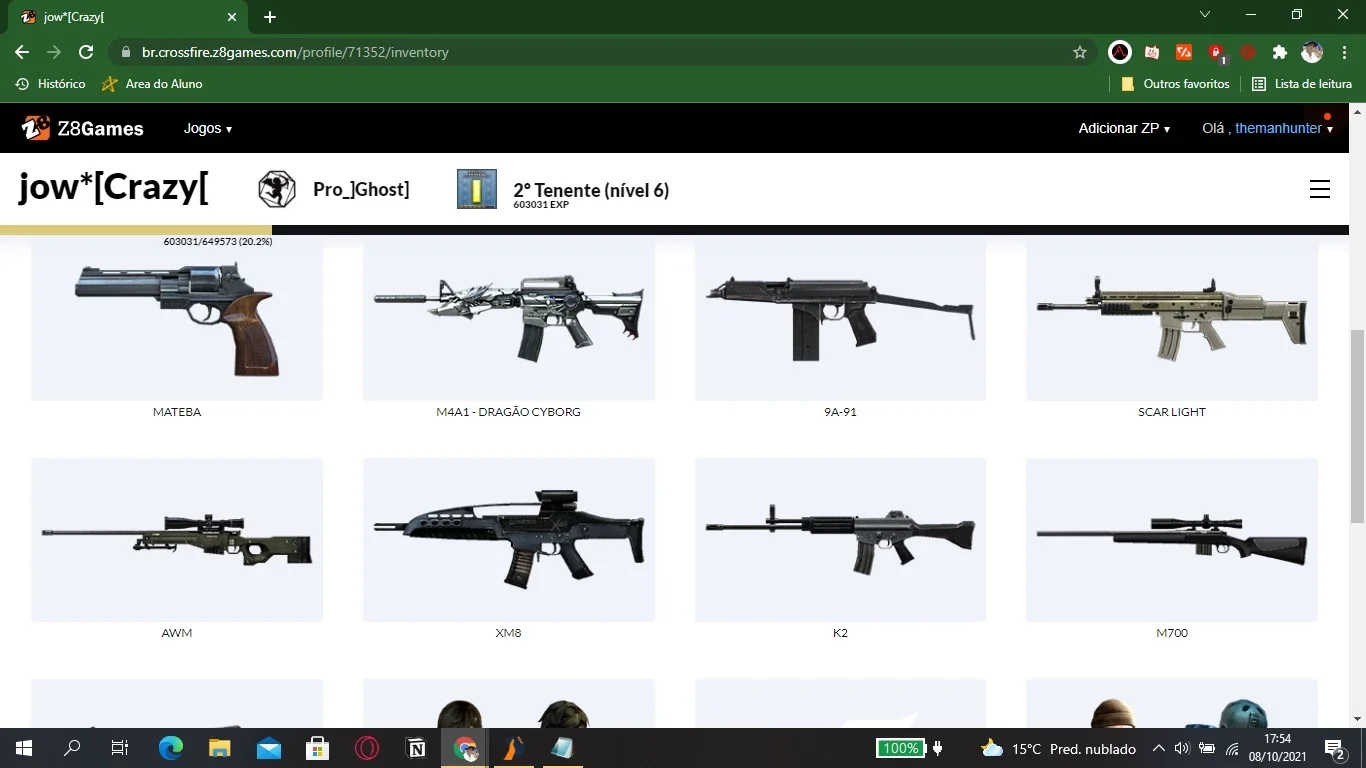Screen dimensions: 1366x768
Task: Reload the page with the refresh icon
Action: [x=86, y=52]
